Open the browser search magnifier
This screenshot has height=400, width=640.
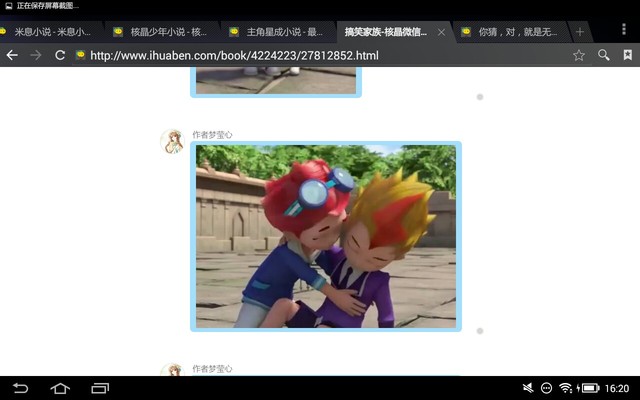[604, 55]
